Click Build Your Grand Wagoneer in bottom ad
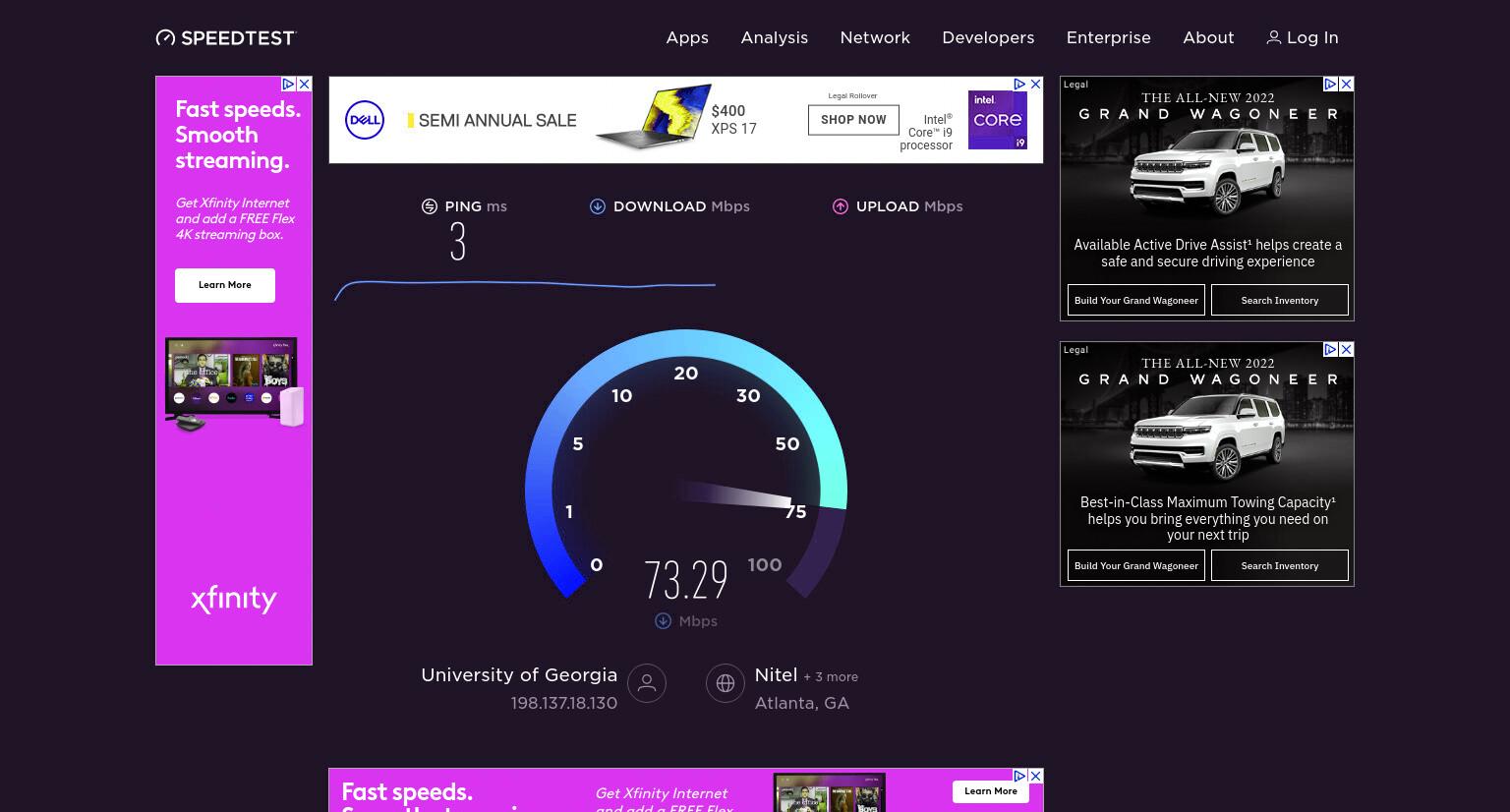Image resolution: width=1510 pixels, height=812 pixels. 1136,565
